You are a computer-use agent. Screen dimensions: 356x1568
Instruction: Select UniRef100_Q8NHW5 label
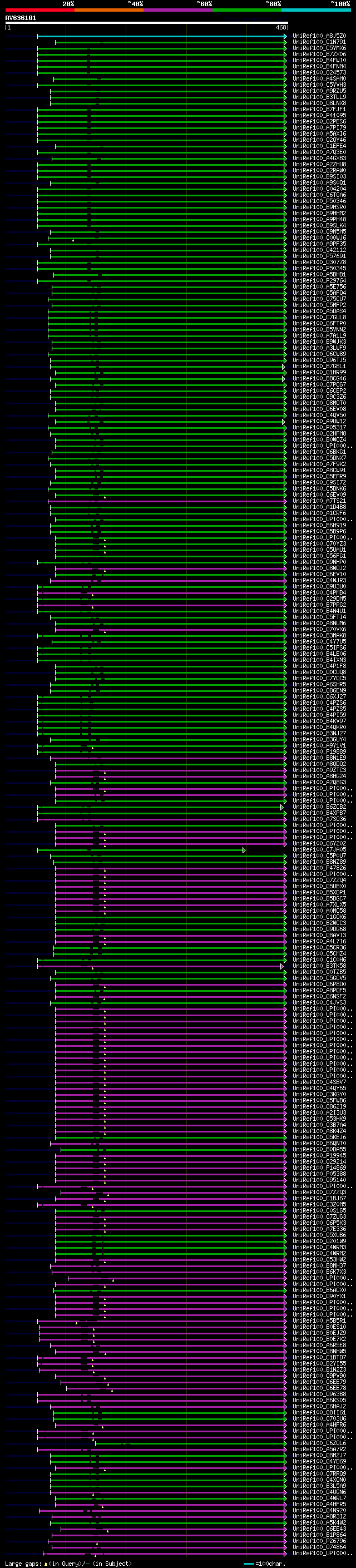coord(319,1352)
